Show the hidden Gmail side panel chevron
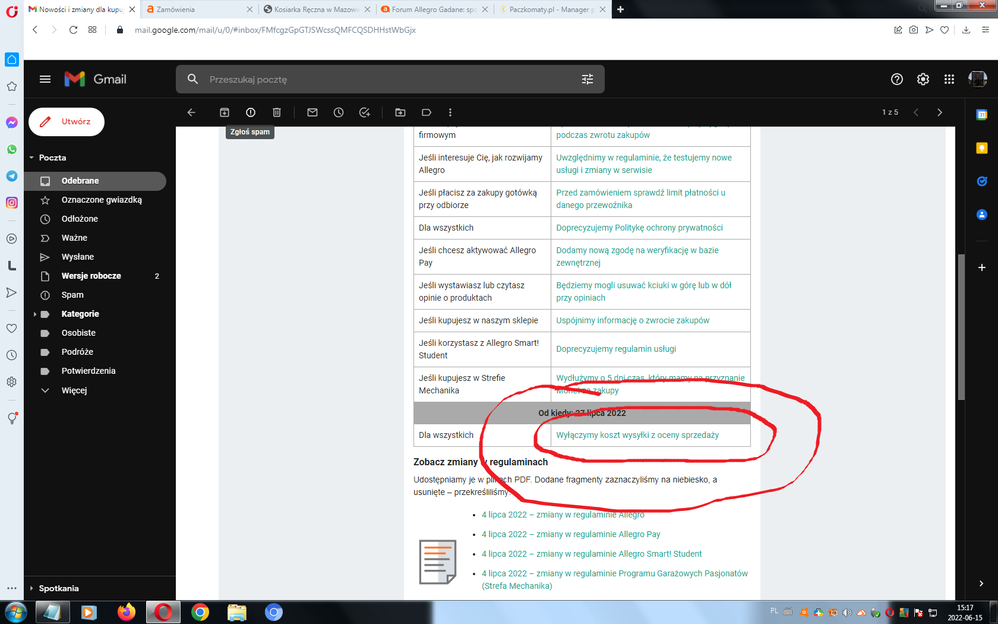Viewport: 998px width, 624px height. pyautogui.click(x=981, y=583)
